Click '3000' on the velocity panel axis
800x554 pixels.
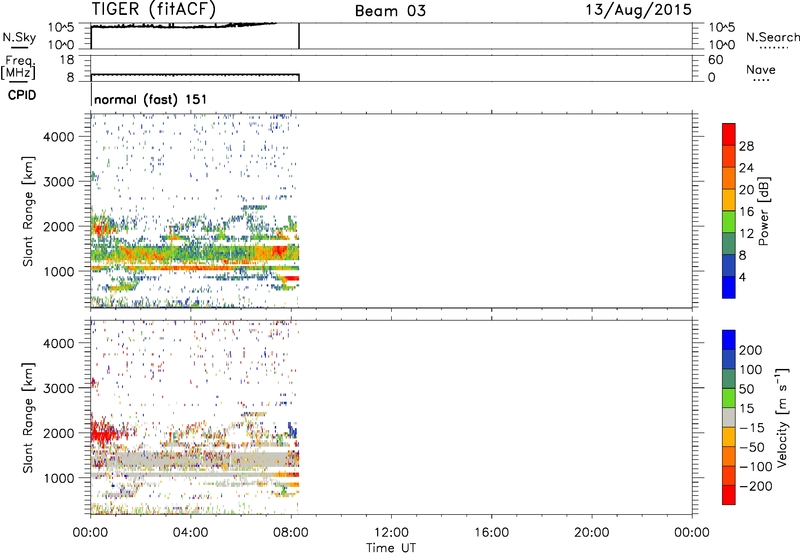58,388
